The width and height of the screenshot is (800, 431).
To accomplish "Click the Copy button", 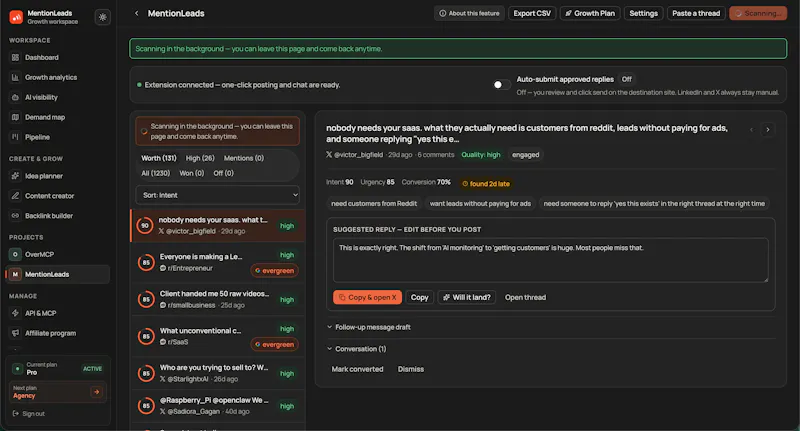I will pyautogui.click(x=419, y=297).
